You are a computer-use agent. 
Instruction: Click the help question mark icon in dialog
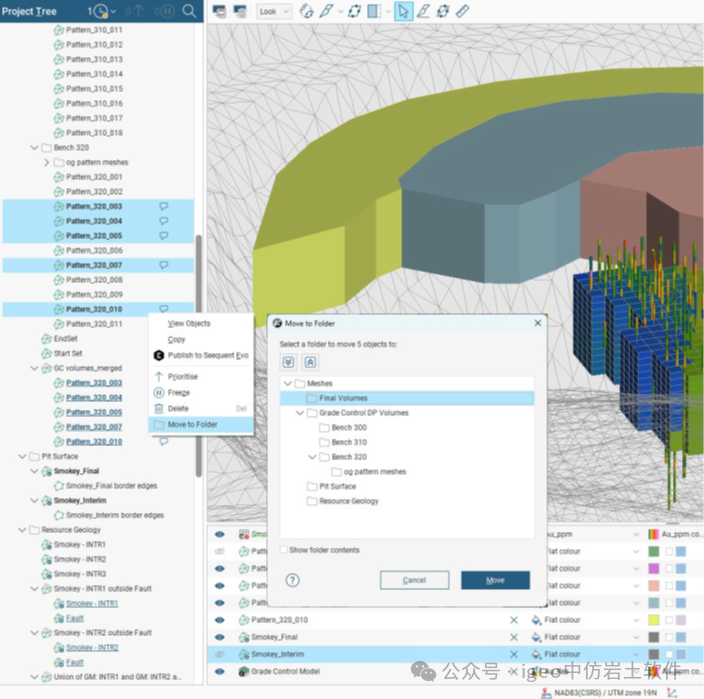293,580
